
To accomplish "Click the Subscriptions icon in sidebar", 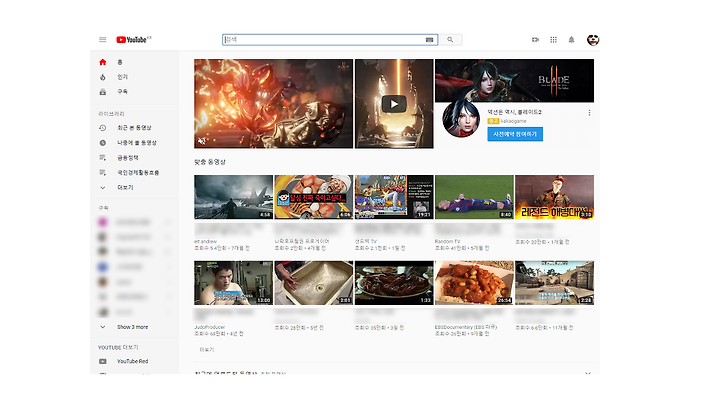I will (x=103, y=92).
